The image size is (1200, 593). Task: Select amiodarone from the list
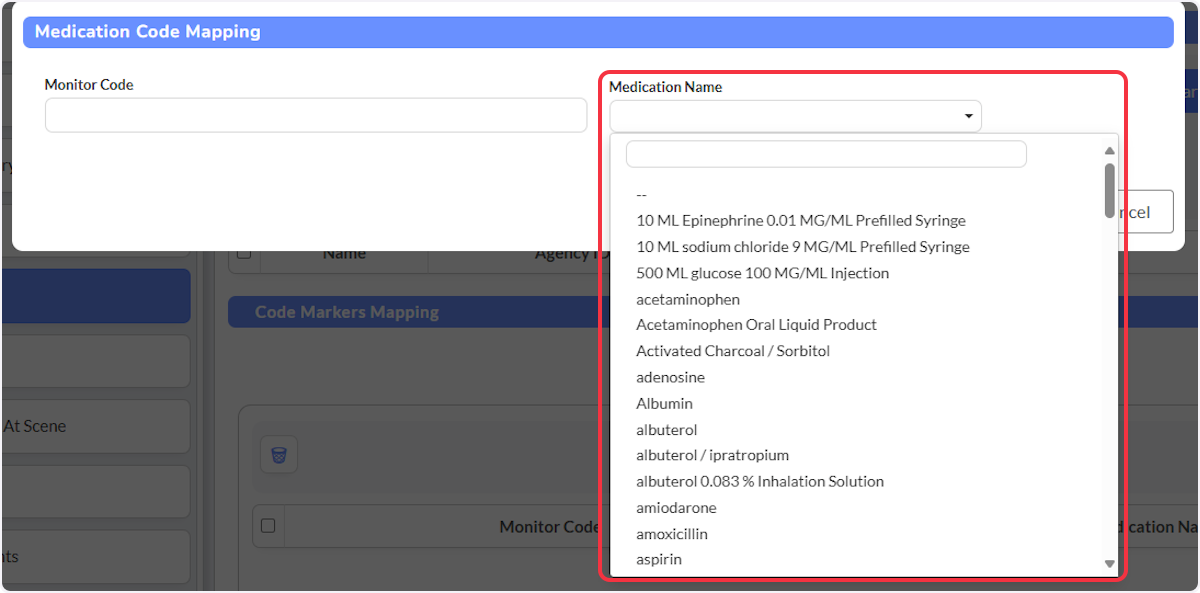pos(676,508)
